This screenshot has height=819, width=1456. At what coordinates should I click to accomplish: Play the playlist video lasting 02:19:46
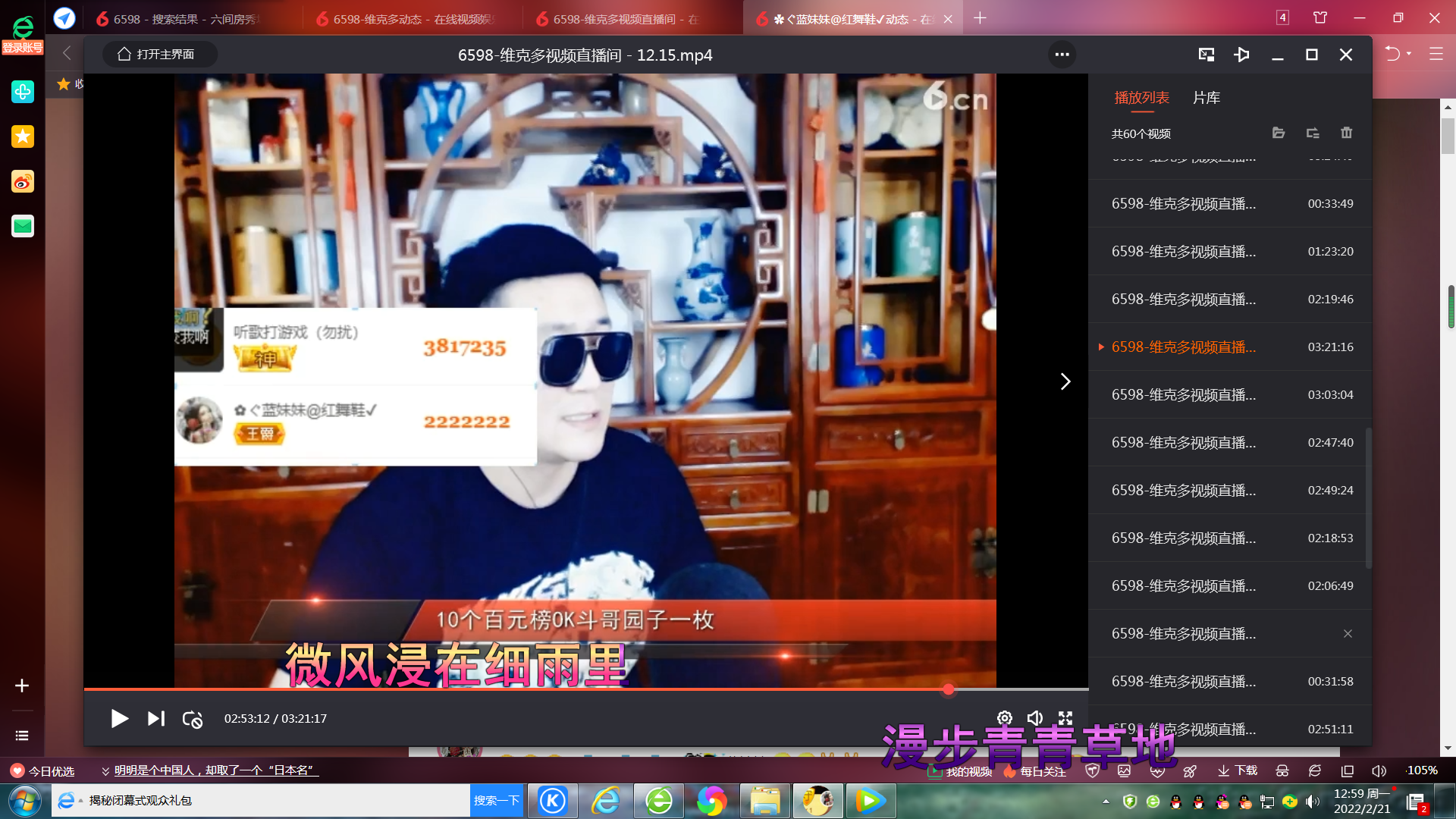tap(1230, 299)
